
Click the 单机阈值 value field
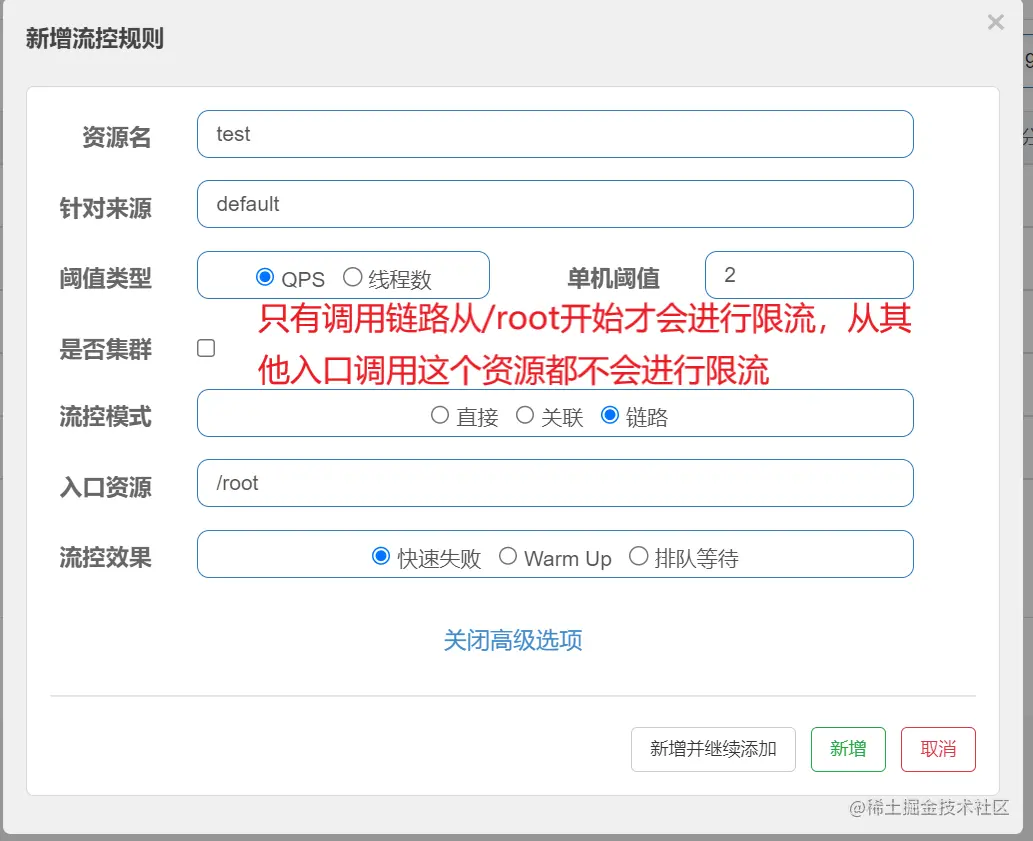809,274
